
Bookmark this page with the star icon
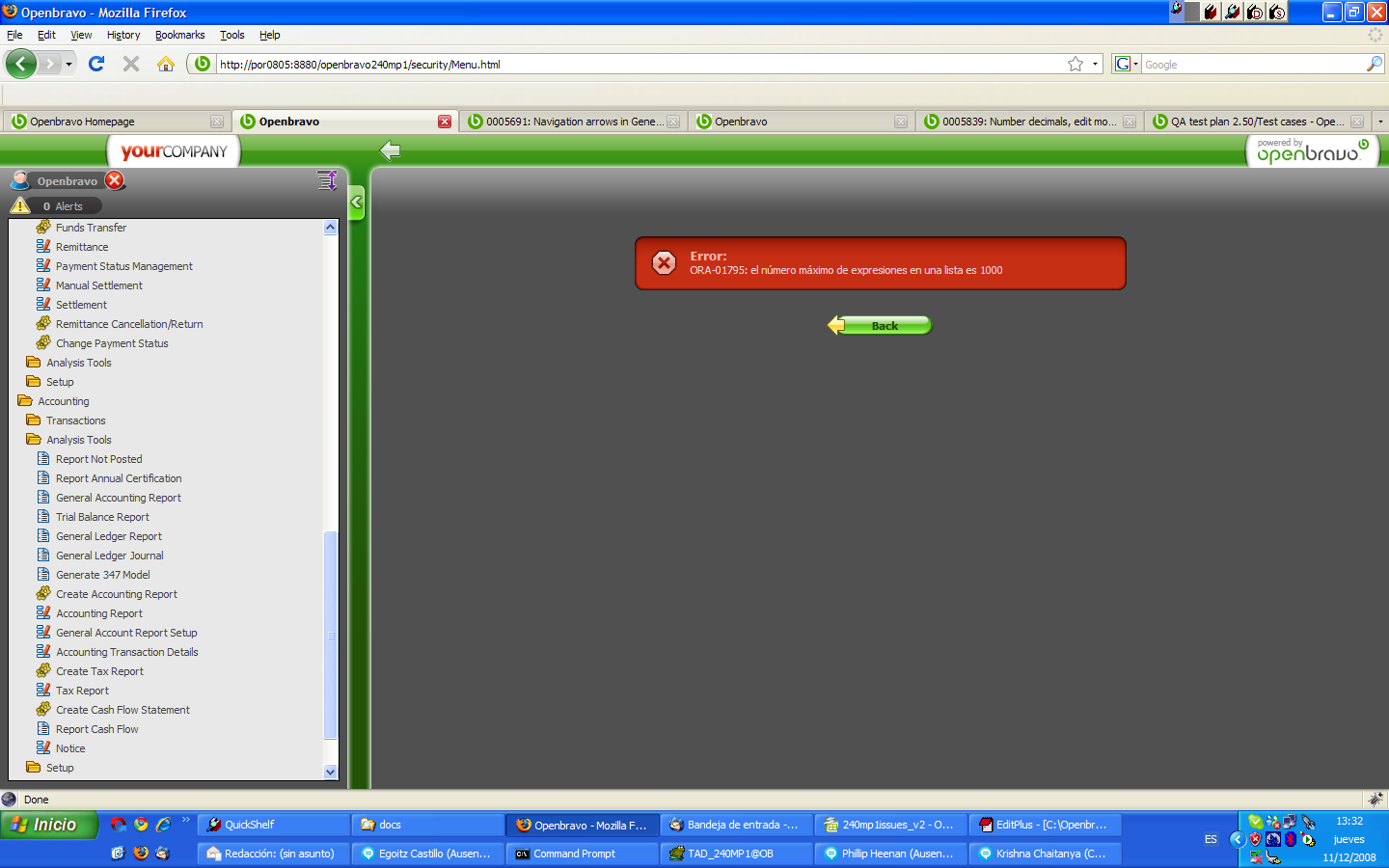(1076, 64)
